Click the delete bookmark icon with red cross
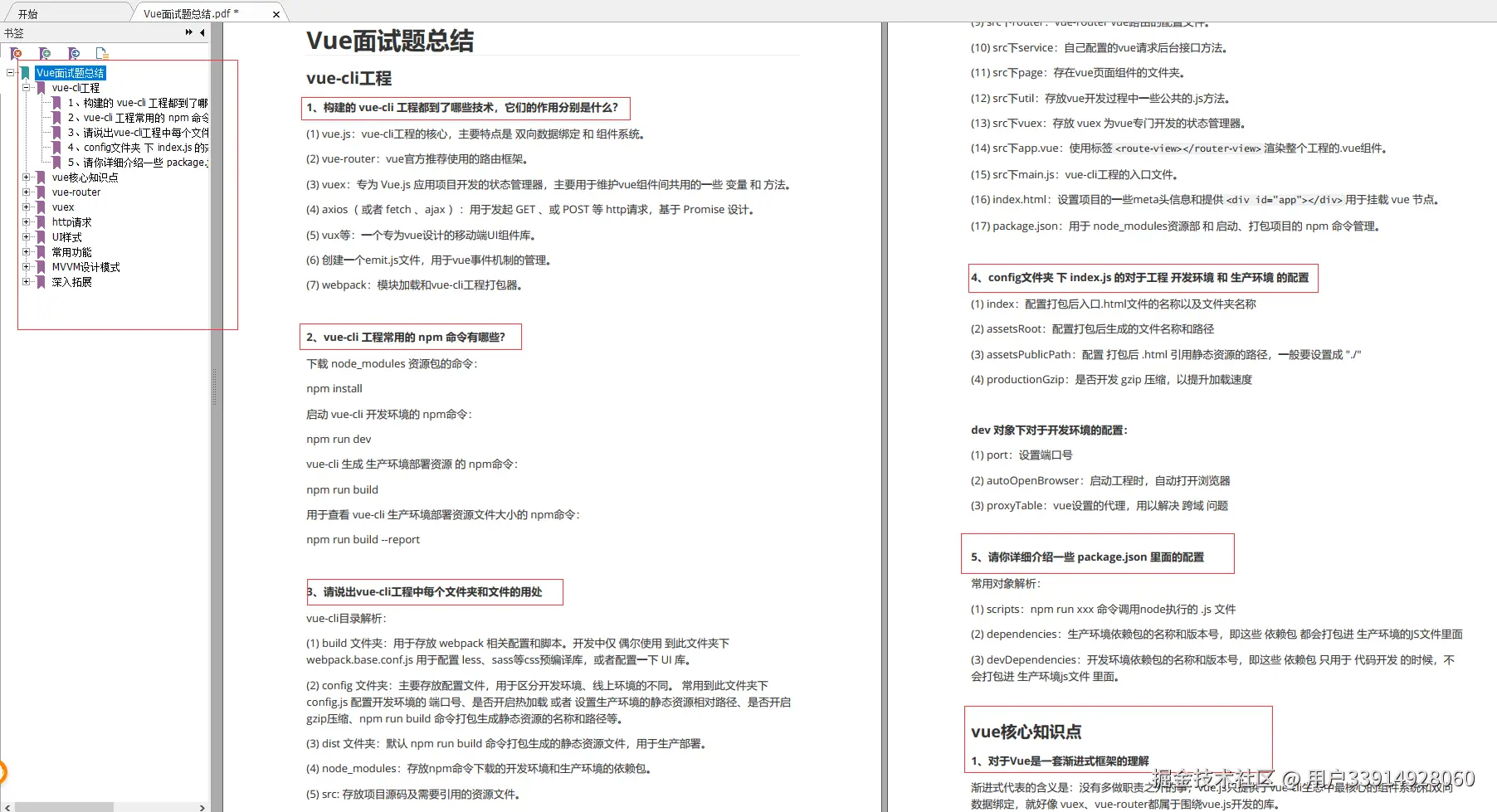 [x=17, y=53]
